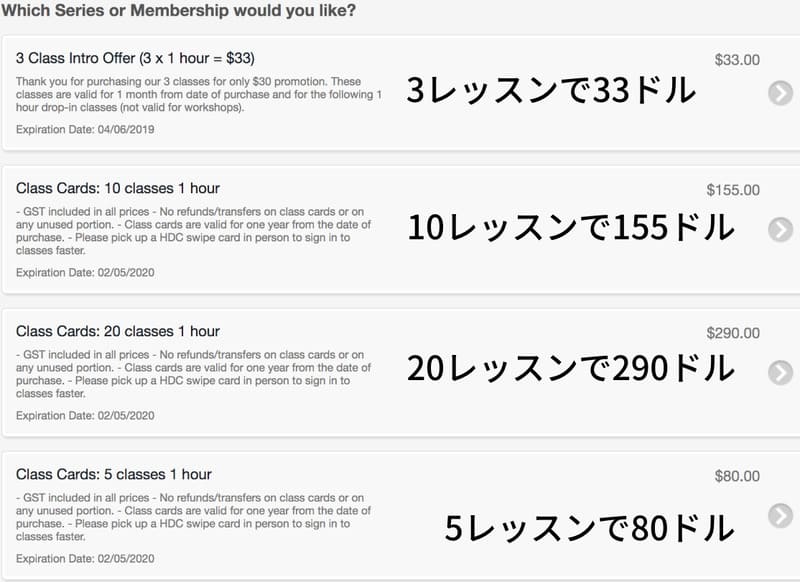Click the arrow icon for 5 classes card
This screenshot has height=582, width=800.
click(x=781, y=516)
